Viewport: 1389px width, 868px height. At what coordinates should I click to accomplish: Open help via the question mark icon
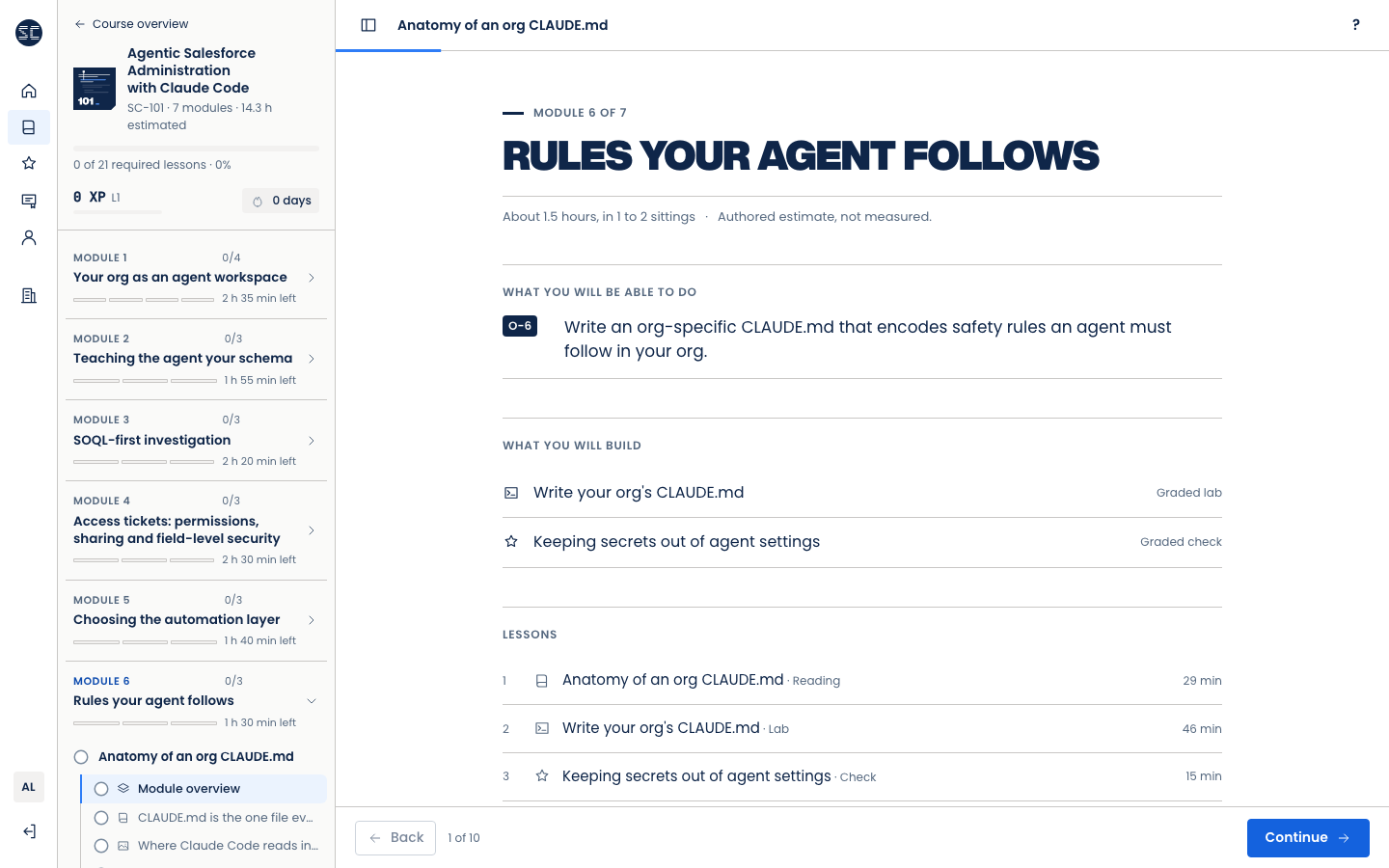(x=1356, y=25)
